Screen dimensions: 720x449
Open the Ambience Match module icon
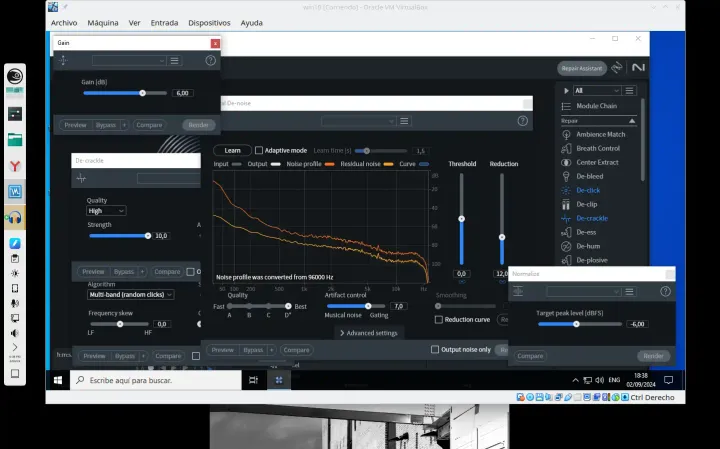pos(566,135)
